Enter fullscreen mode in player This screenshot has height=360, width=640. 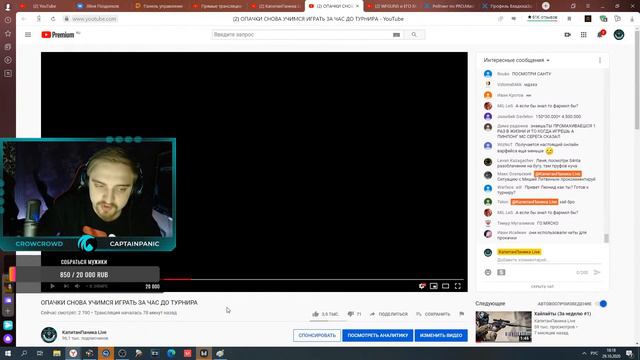click(x=458, y=286)
